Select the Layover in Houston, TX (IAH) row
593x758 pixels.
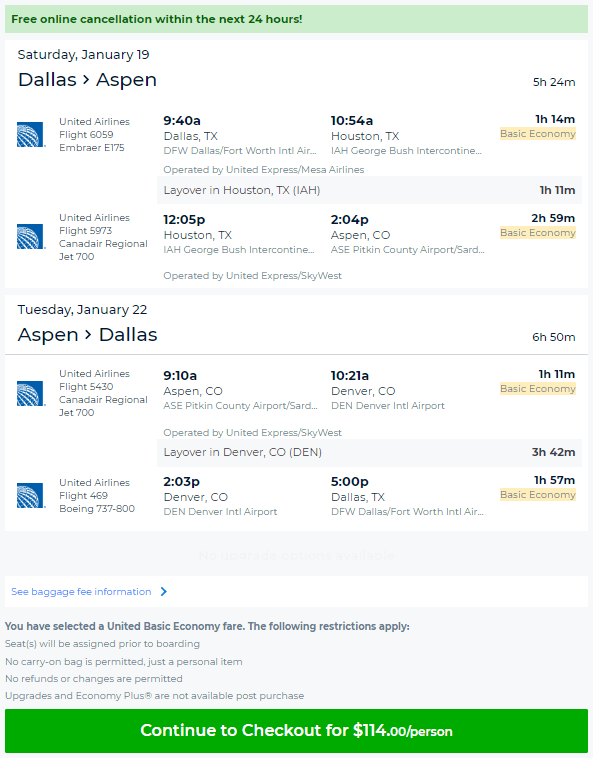(369, 190)
